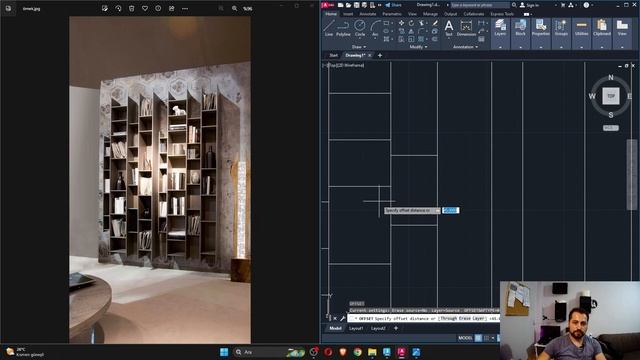Select the Move tool in Modify panel

[402, 23]
